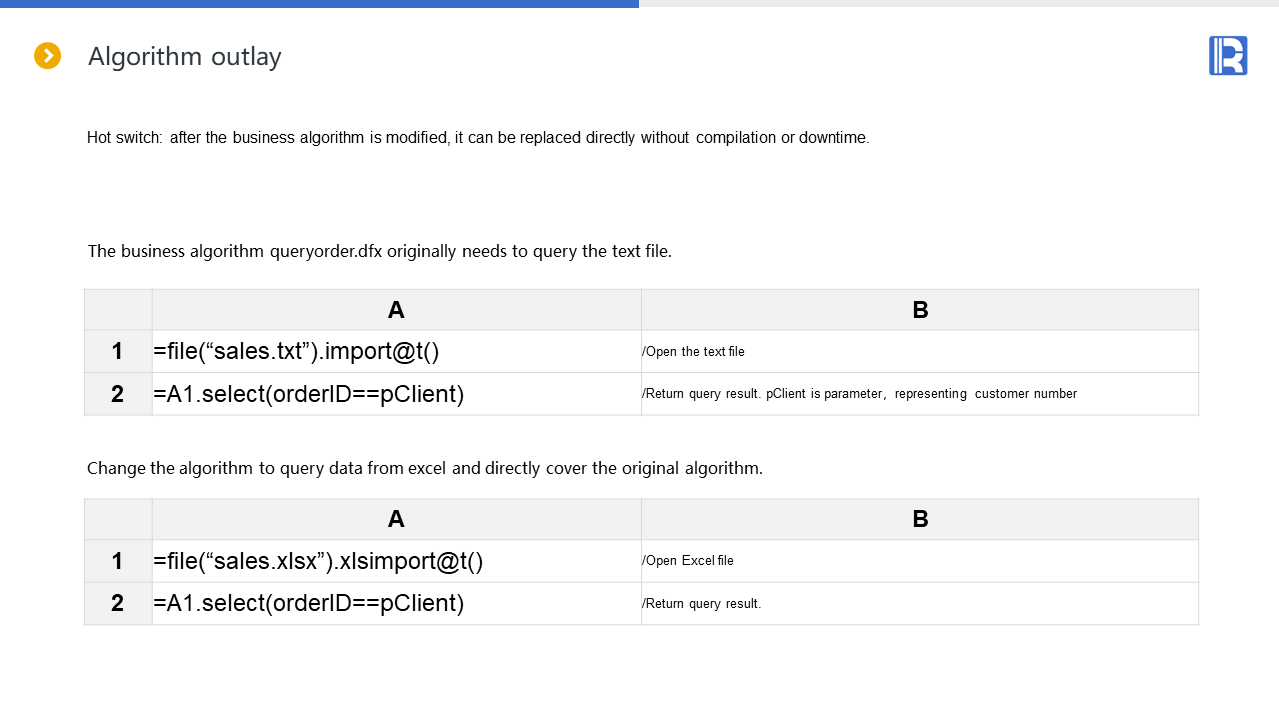The image size is (1279, 720).
Task: Select row 1 header in the second table
Action: (118, 561)
